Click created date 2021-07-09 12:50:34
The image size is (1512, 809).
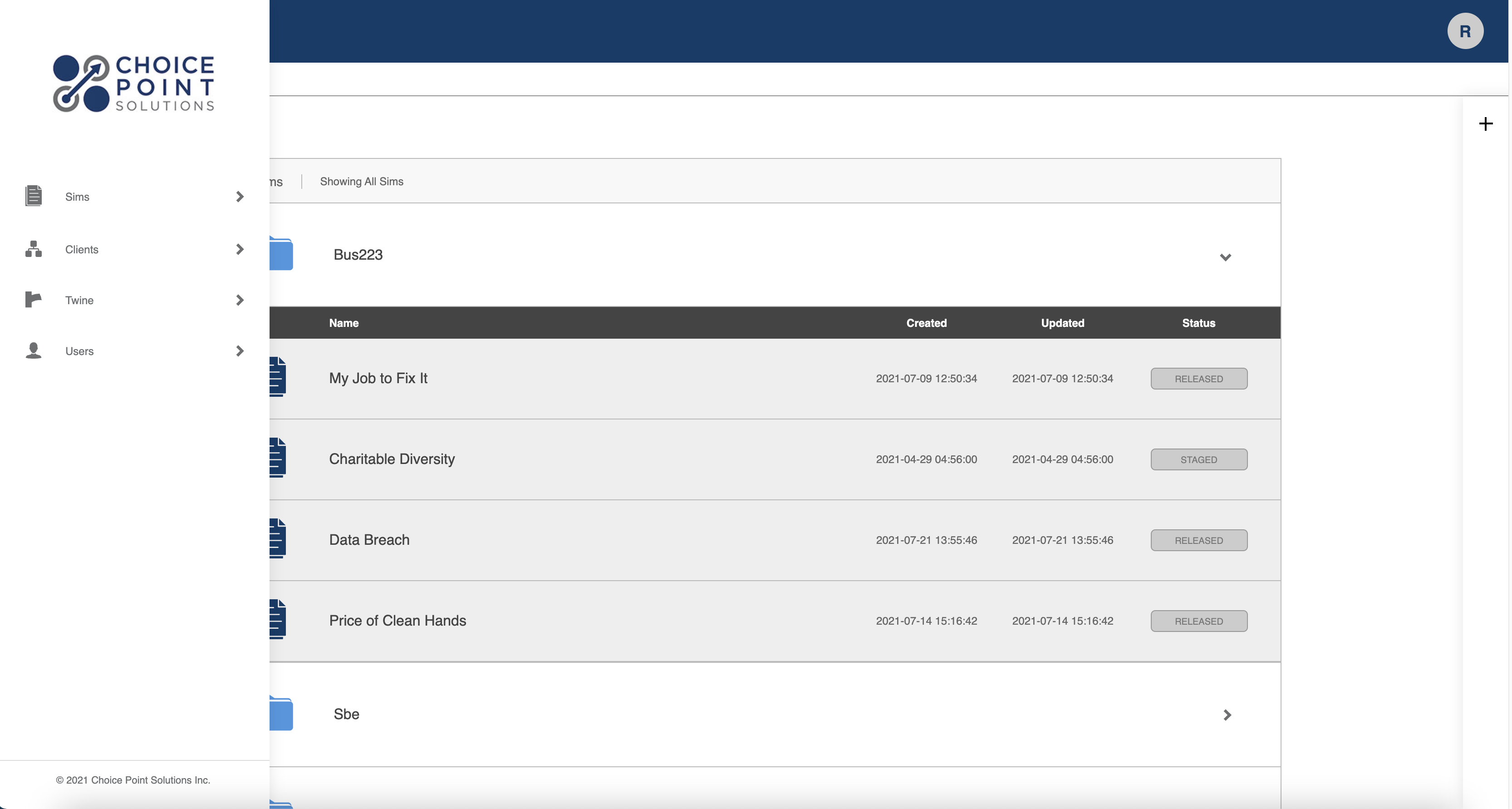[926, 379]
